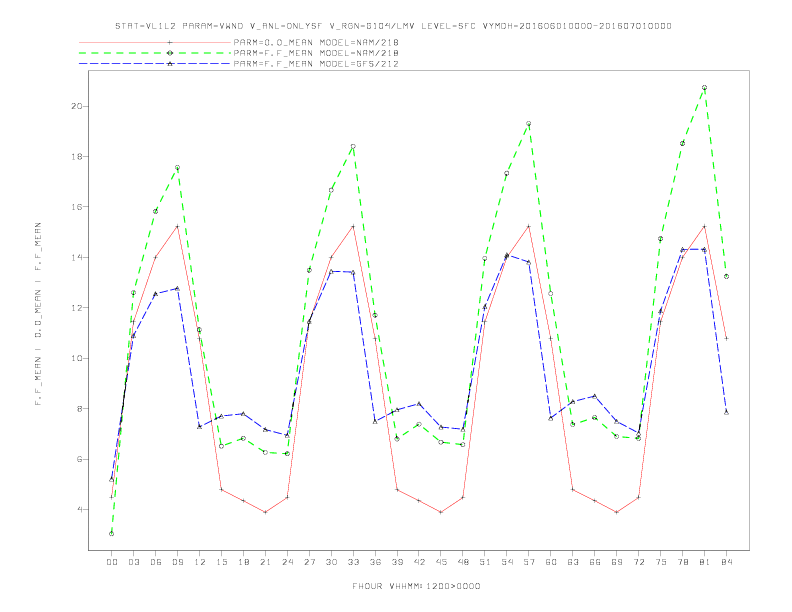Click the blue triangle data point at hour 84
The width and height of the screenshot is (792, 612).
[726, 413]
